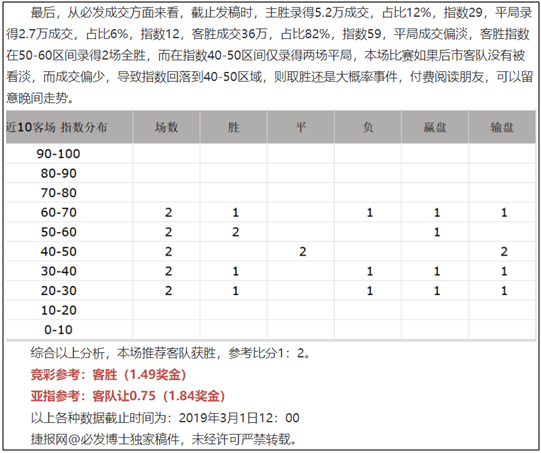Select 赢盘 value 1 in 30-40 row
This screenshot has width=541, height=453.
pyautogui.click(x=437, y=272)
